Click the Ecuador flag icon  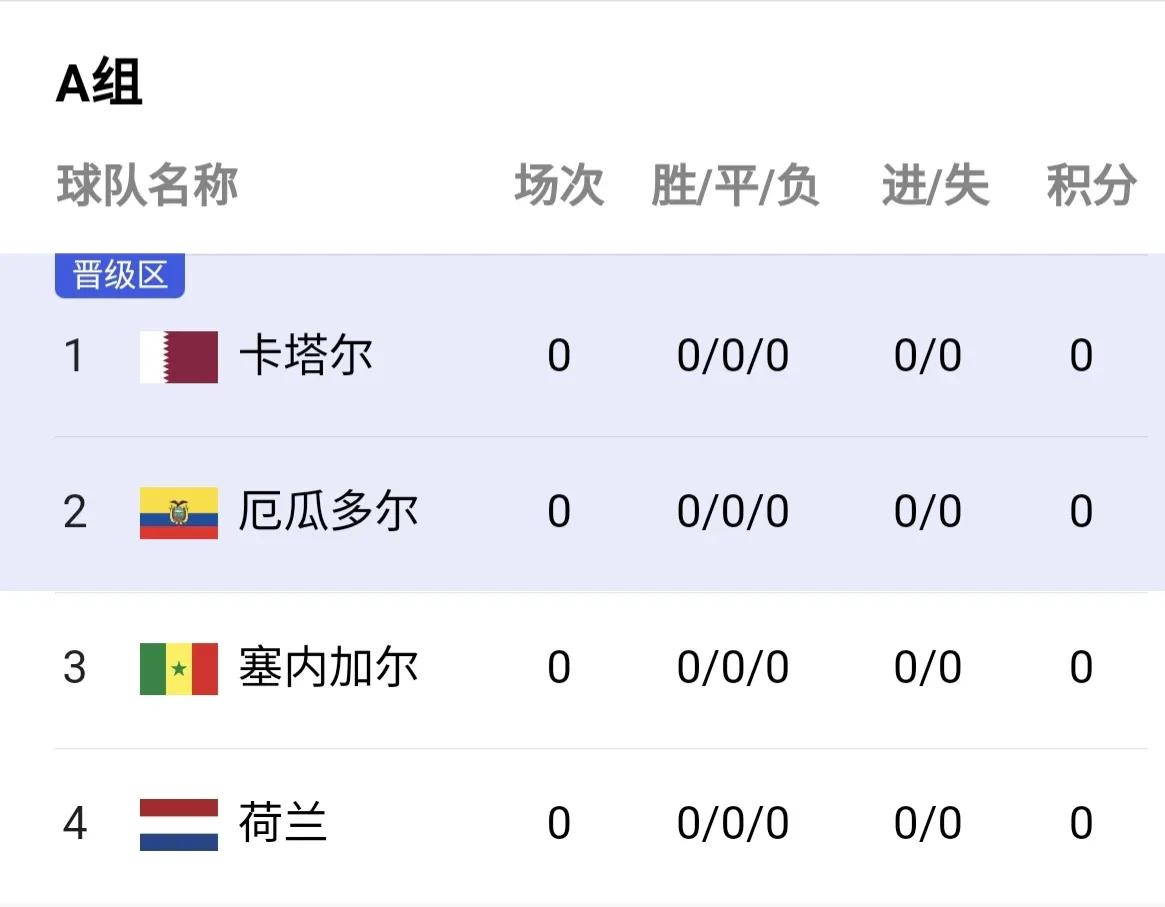178,512
